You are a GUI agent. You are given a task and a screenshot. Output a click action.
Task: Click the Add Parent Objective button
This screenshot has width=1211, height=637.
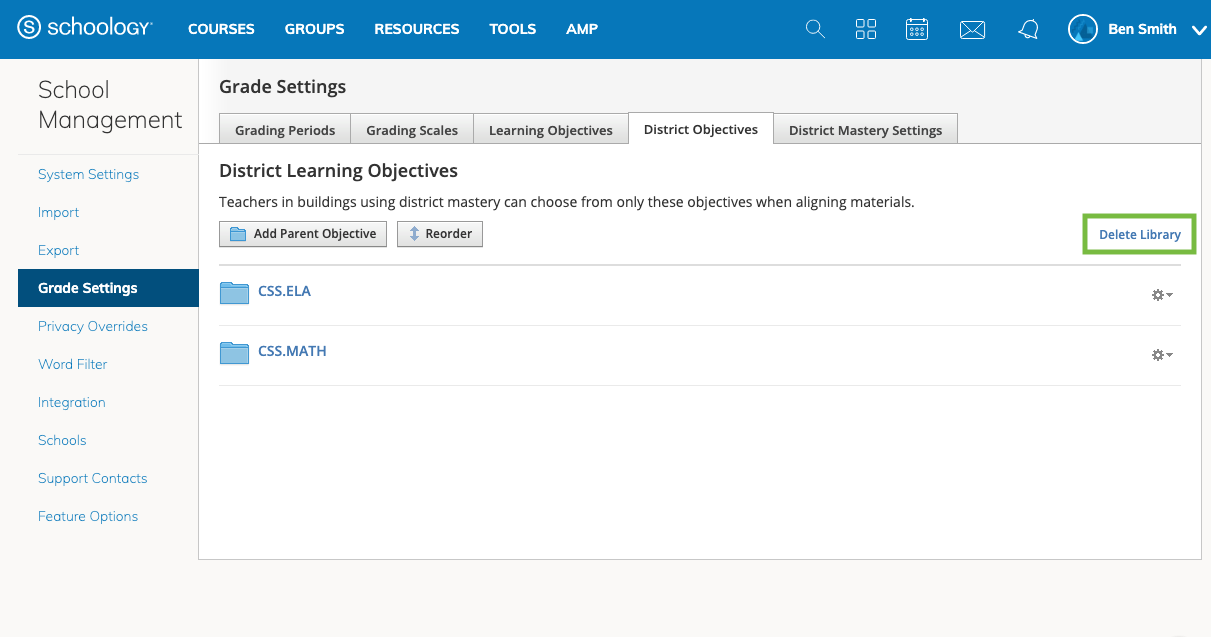pyautogui.click(x=303, y=234)
